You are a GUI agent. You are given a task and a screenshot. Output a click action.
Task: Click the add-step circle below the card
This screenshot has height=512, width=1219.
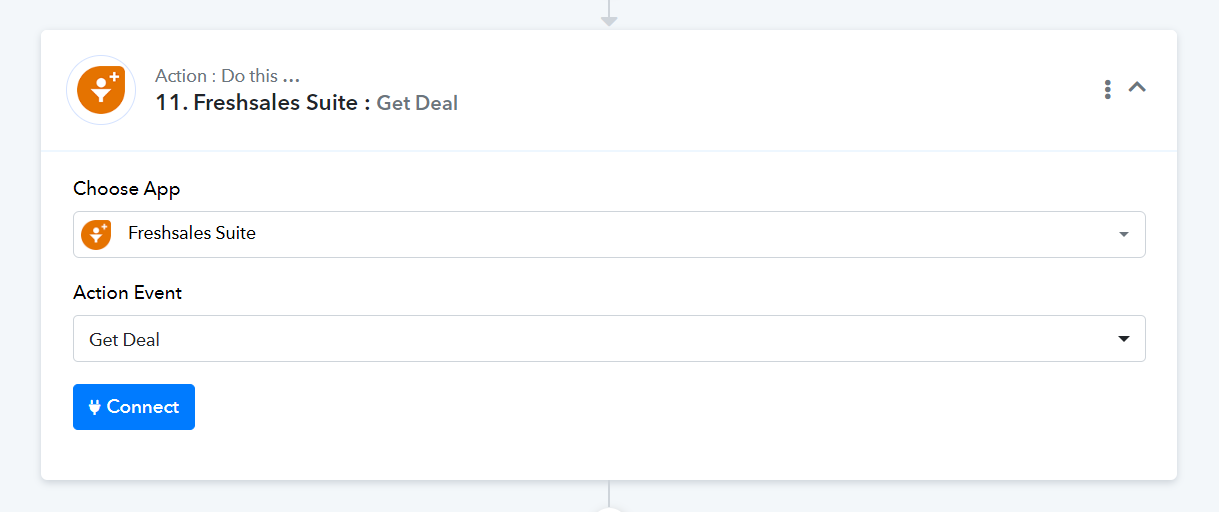[609, 509]
